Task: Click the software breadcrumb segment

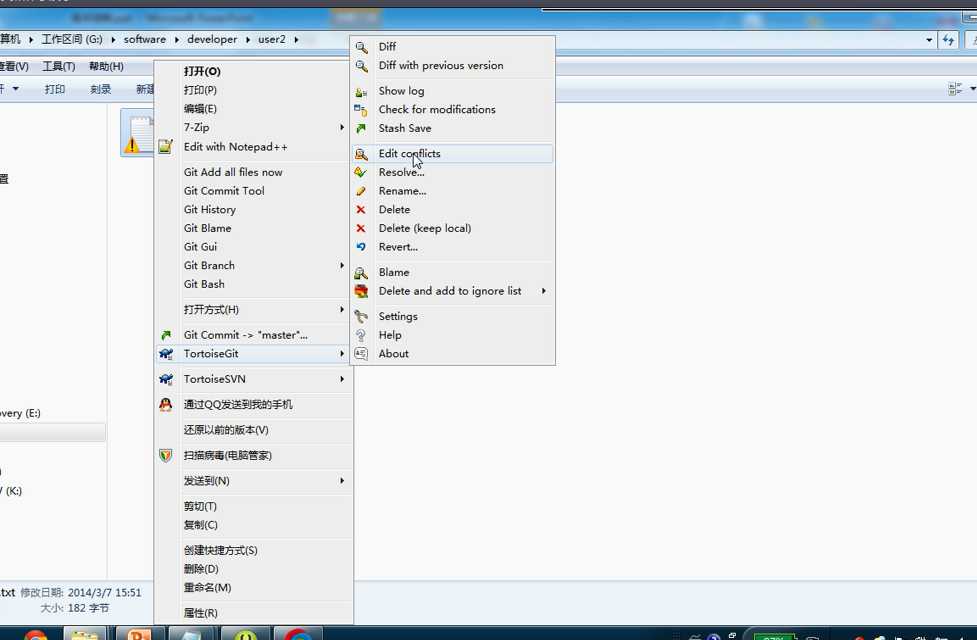Action: click(x=145, y=39)
